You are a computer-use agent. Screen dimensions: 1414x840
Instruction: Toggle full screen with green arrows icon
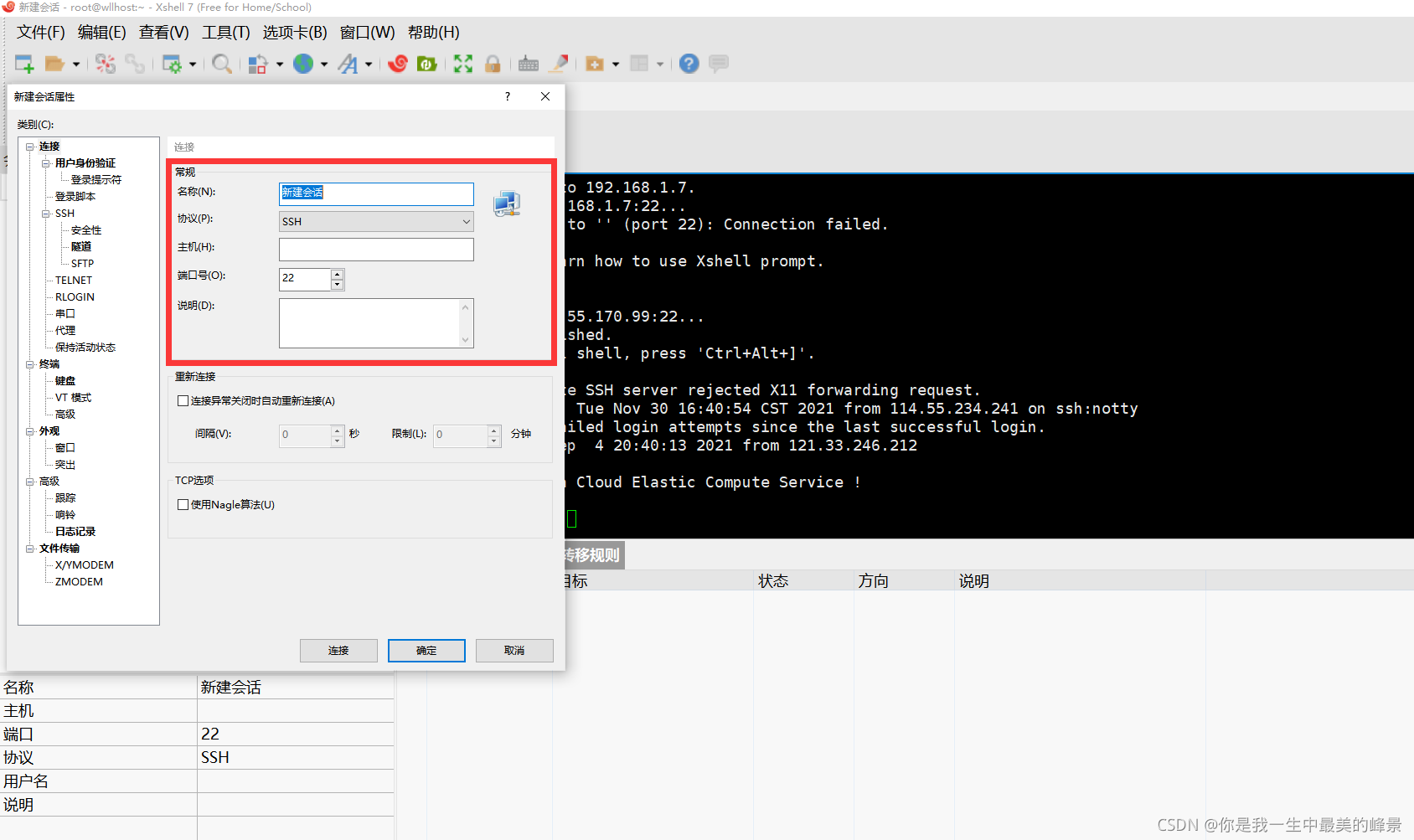[x=463, y=64]
